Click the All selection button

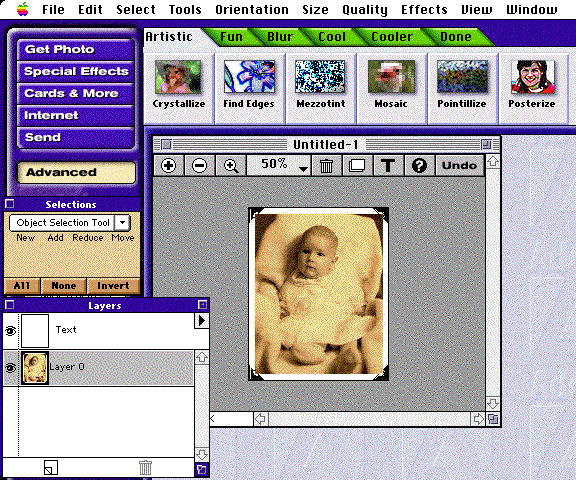pos(22,286)
